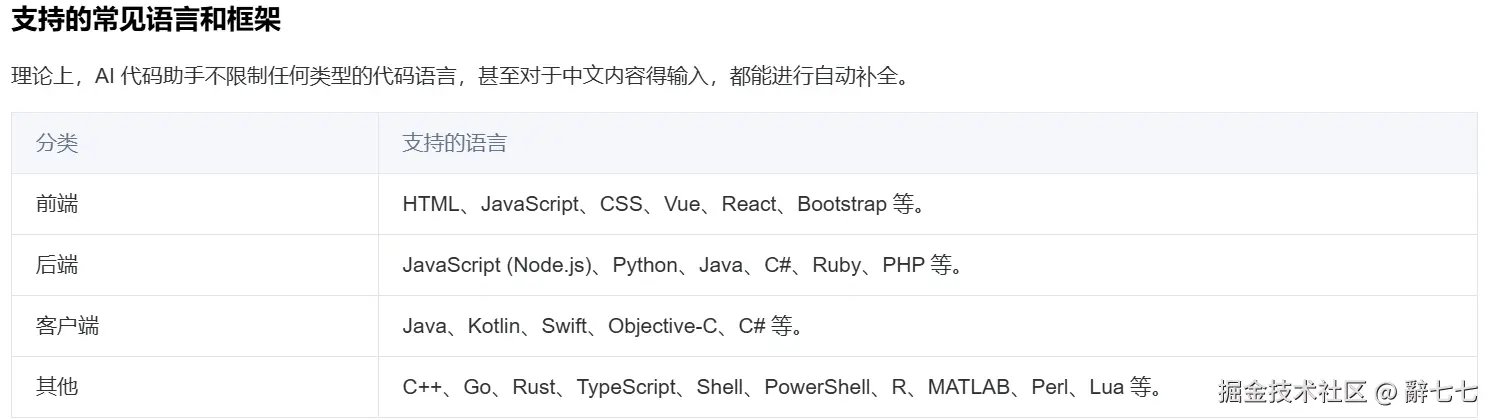The height and width of the screenshot is (420, 1493).
Task: Click MATLAB in the 其他 row
Action: coord(968,387)
